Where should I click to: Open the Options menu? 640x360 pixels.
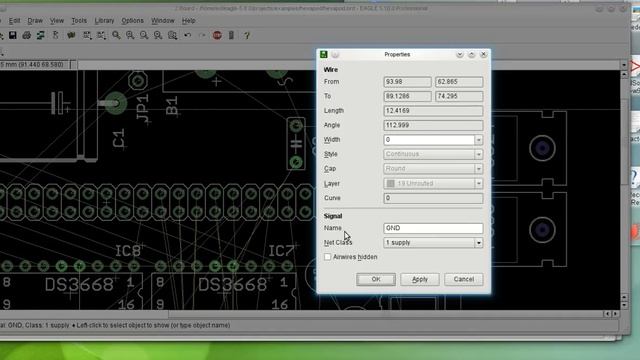pos(132,20)
